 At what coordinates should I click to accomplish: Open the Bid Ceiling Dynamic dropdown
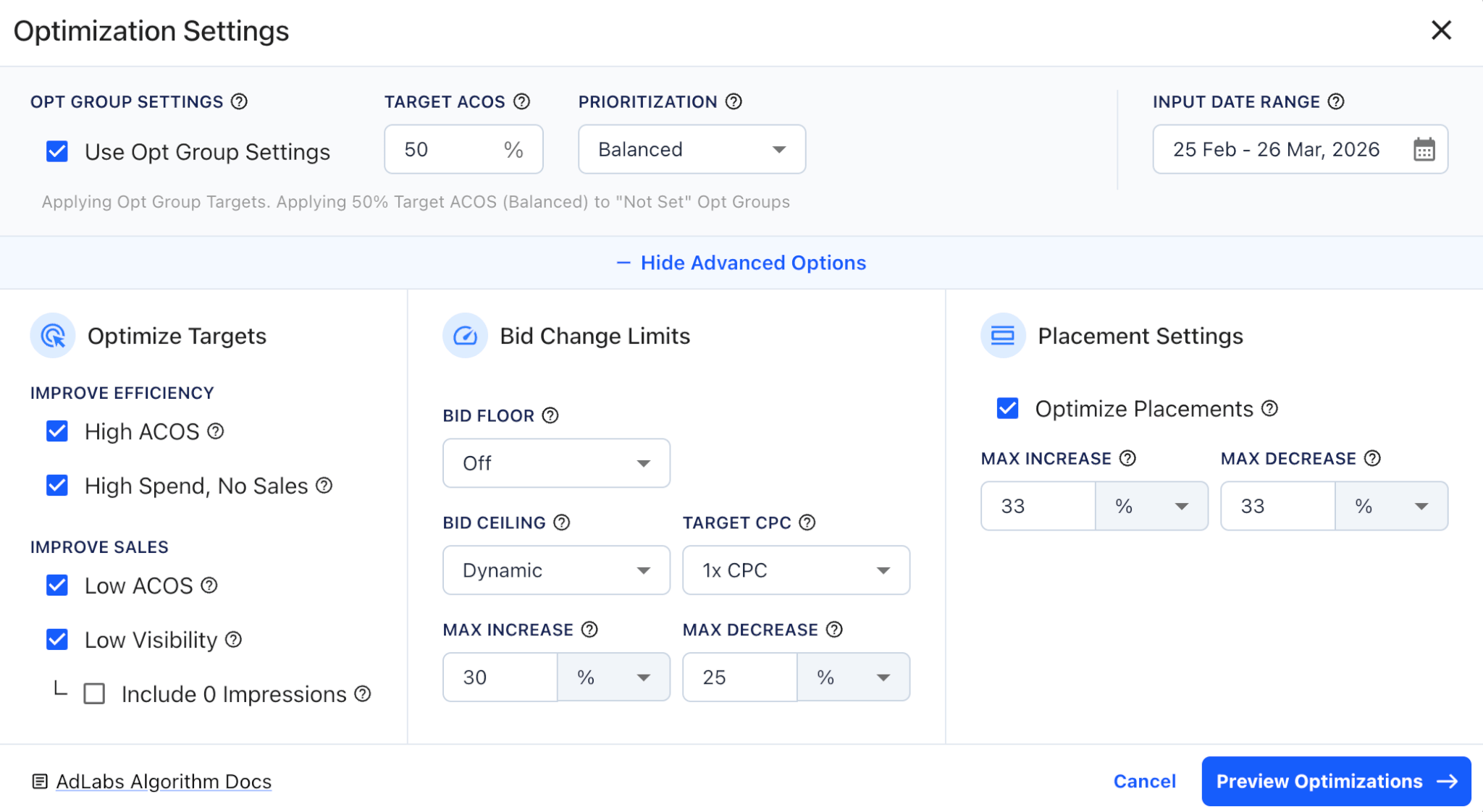(x=556, y=570)
